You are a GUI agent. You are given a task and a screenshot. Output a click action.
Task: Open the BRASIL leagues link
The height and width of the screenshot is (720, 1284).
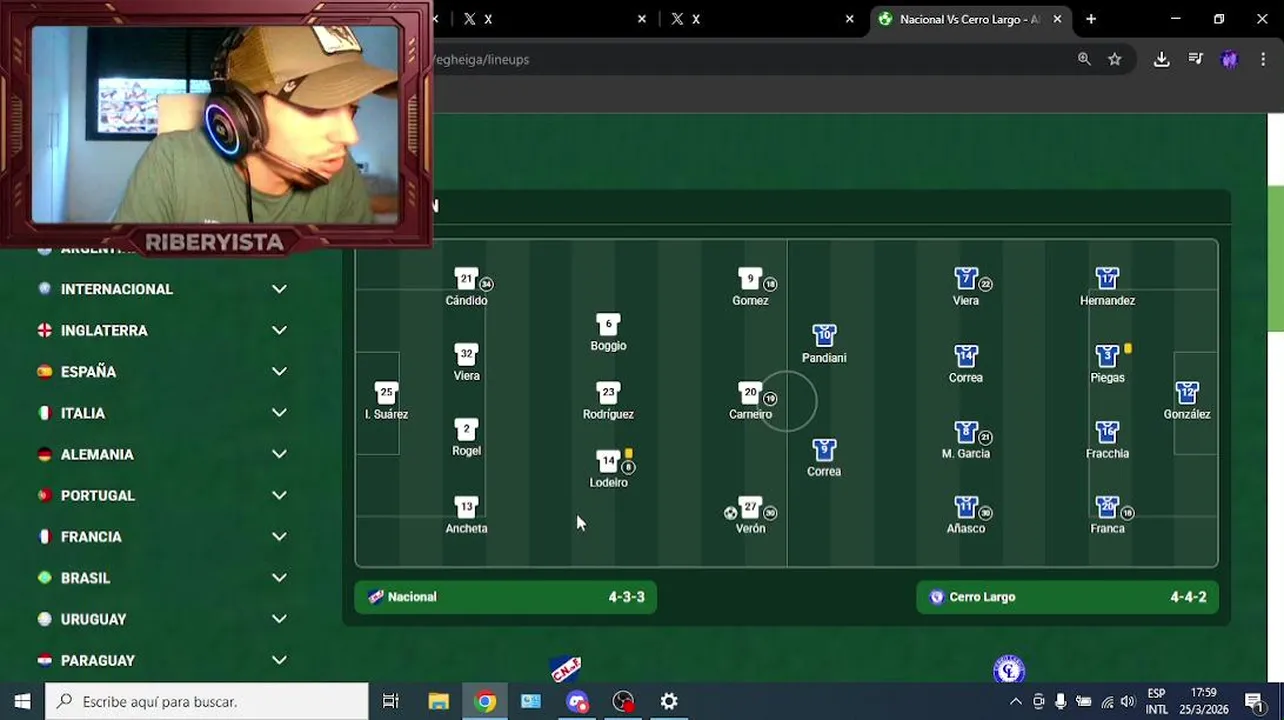pos(85,578)
